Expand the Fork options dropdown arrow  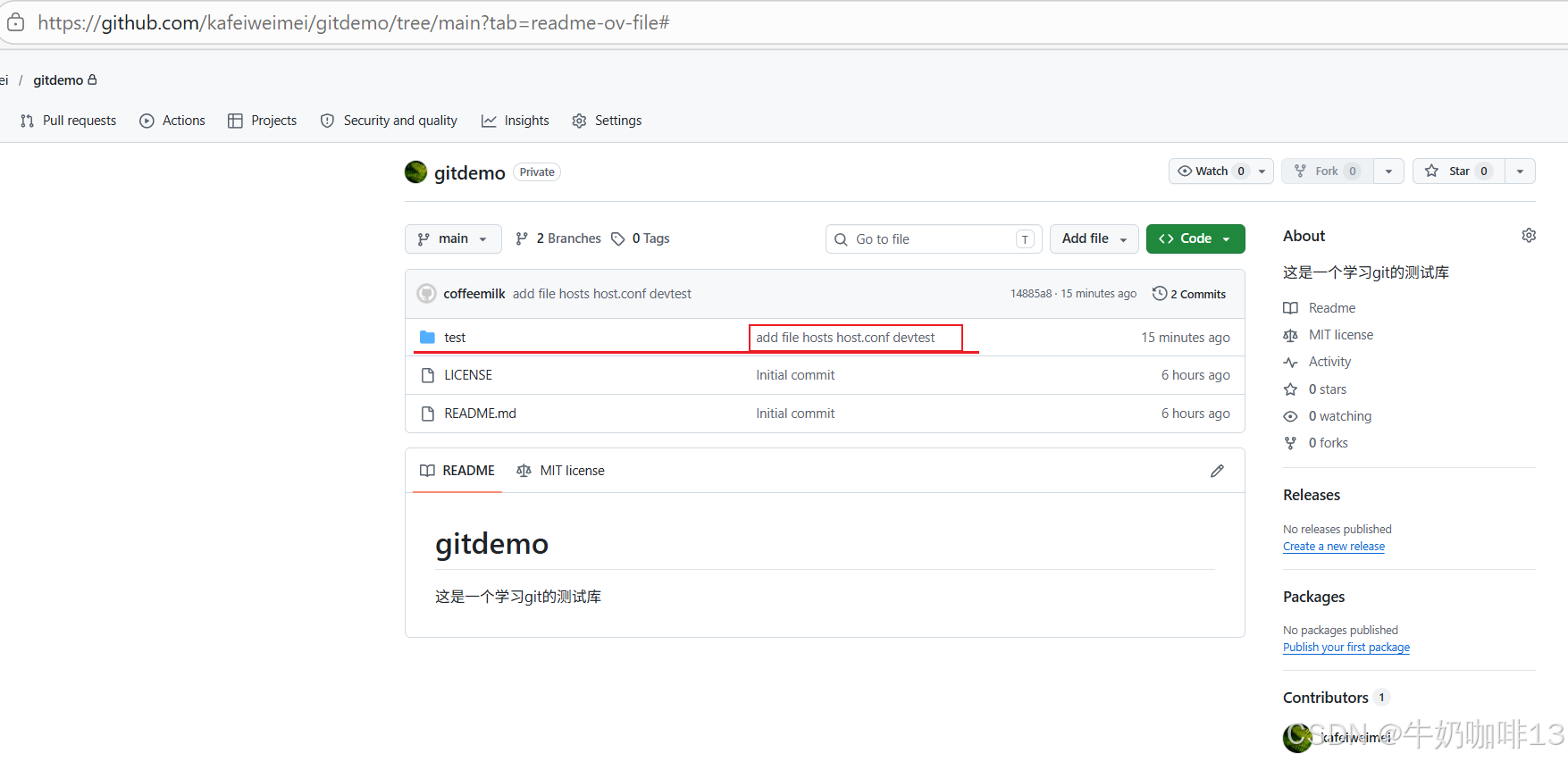[x=1388, y=171]
